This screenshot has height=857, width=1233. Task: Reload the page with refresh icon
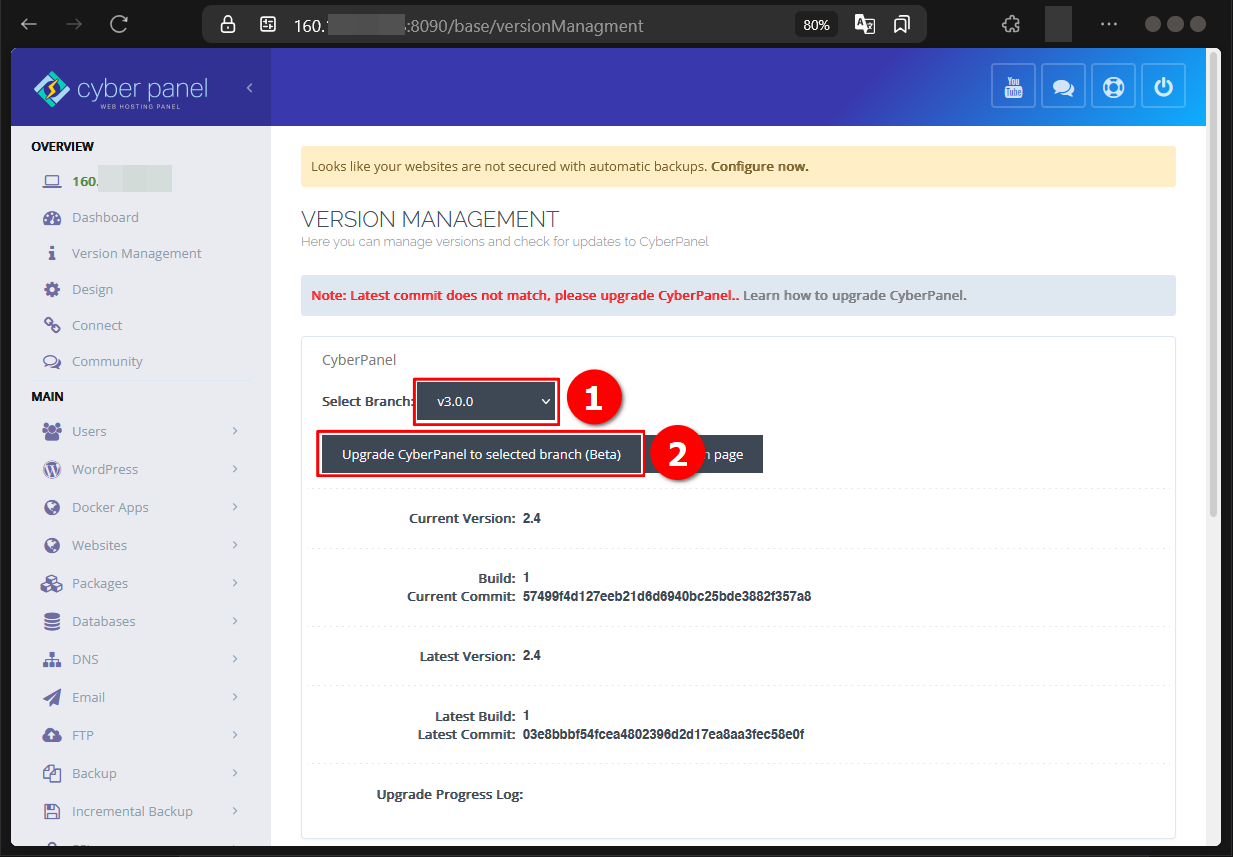coord(119,25)
